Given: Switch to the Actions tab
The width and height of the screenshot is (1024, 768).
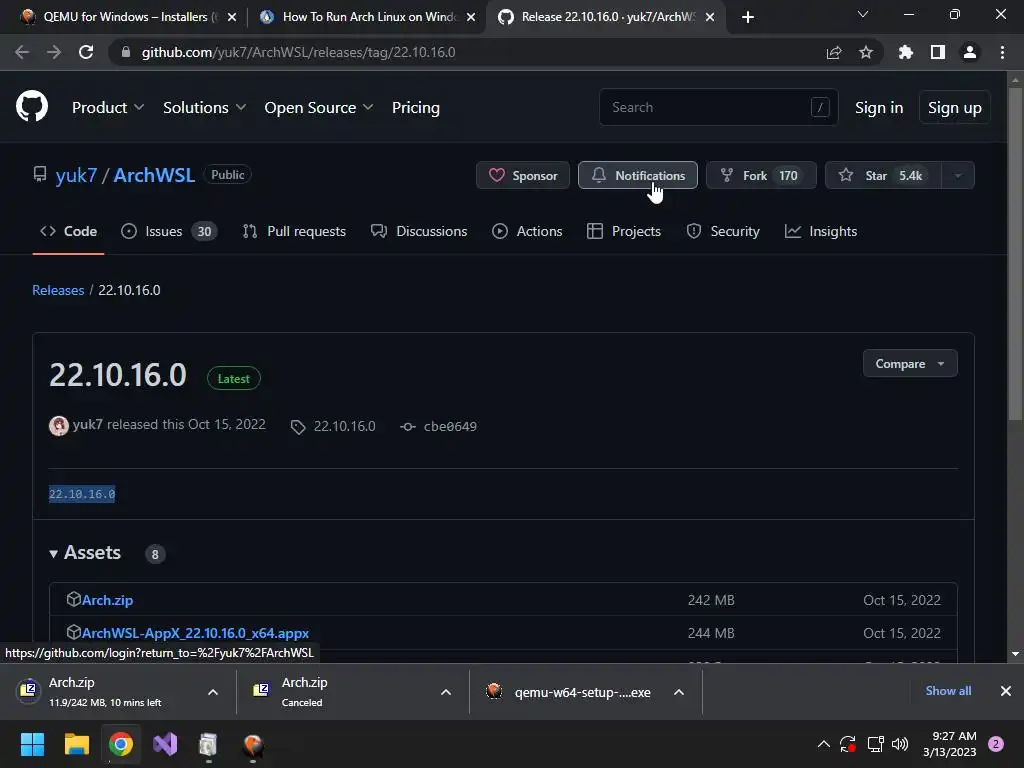Looking at the screenshot, I should click(x=527, y=231).
